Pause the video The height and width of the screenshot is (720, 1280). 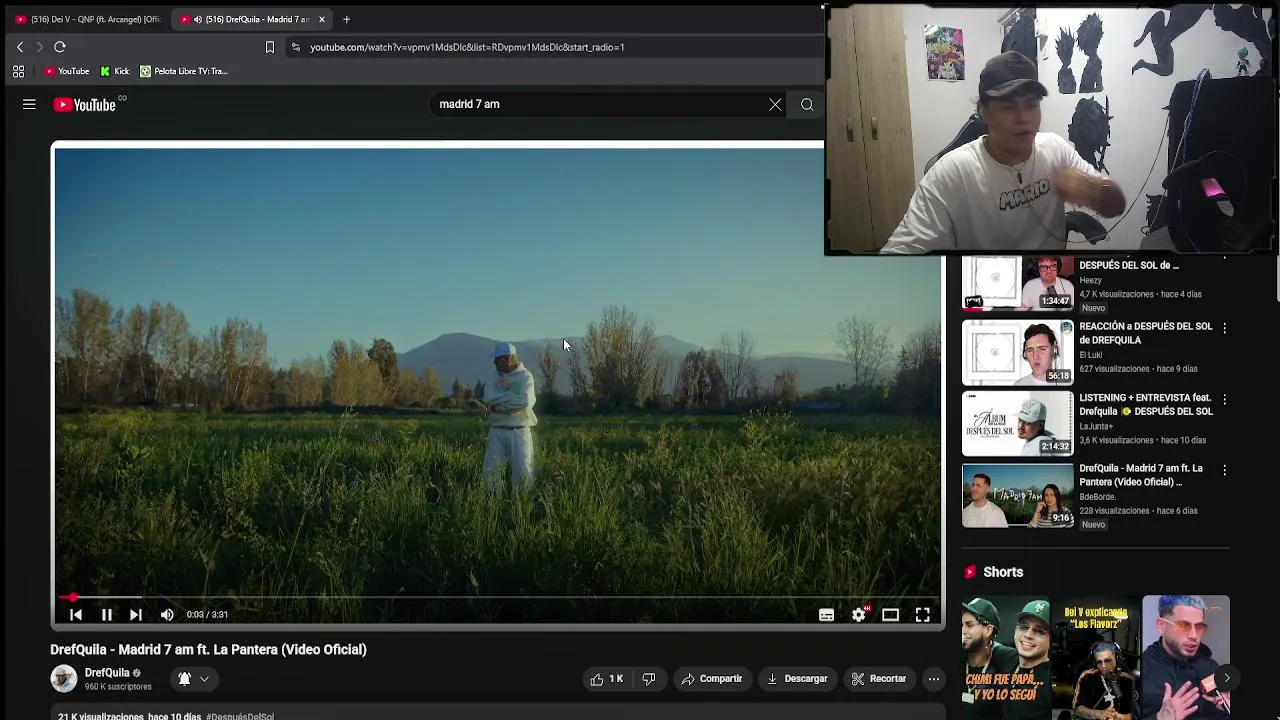pos(106,615)
